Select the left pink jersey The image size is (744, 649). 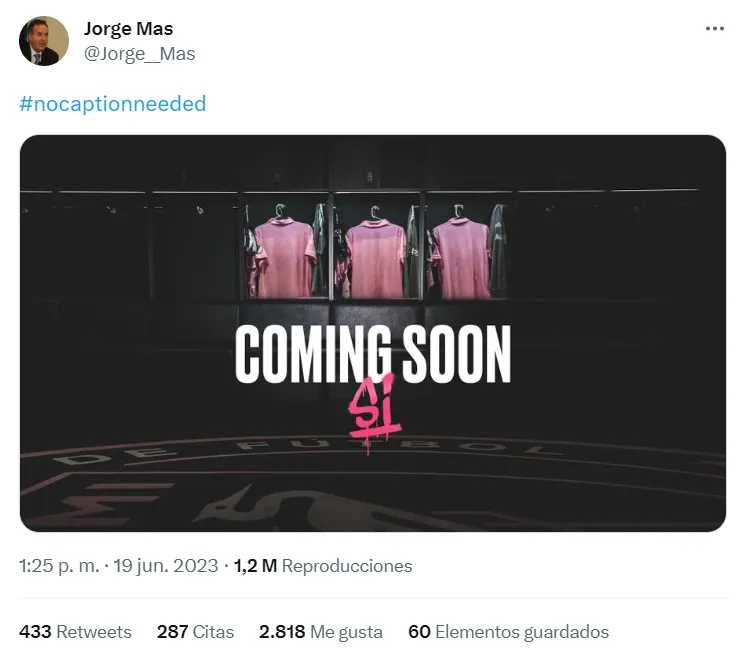click(x=285, y=257)
